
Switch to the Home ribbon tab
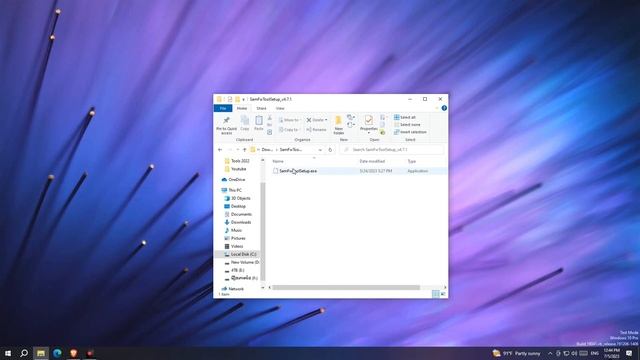[242, 108]
